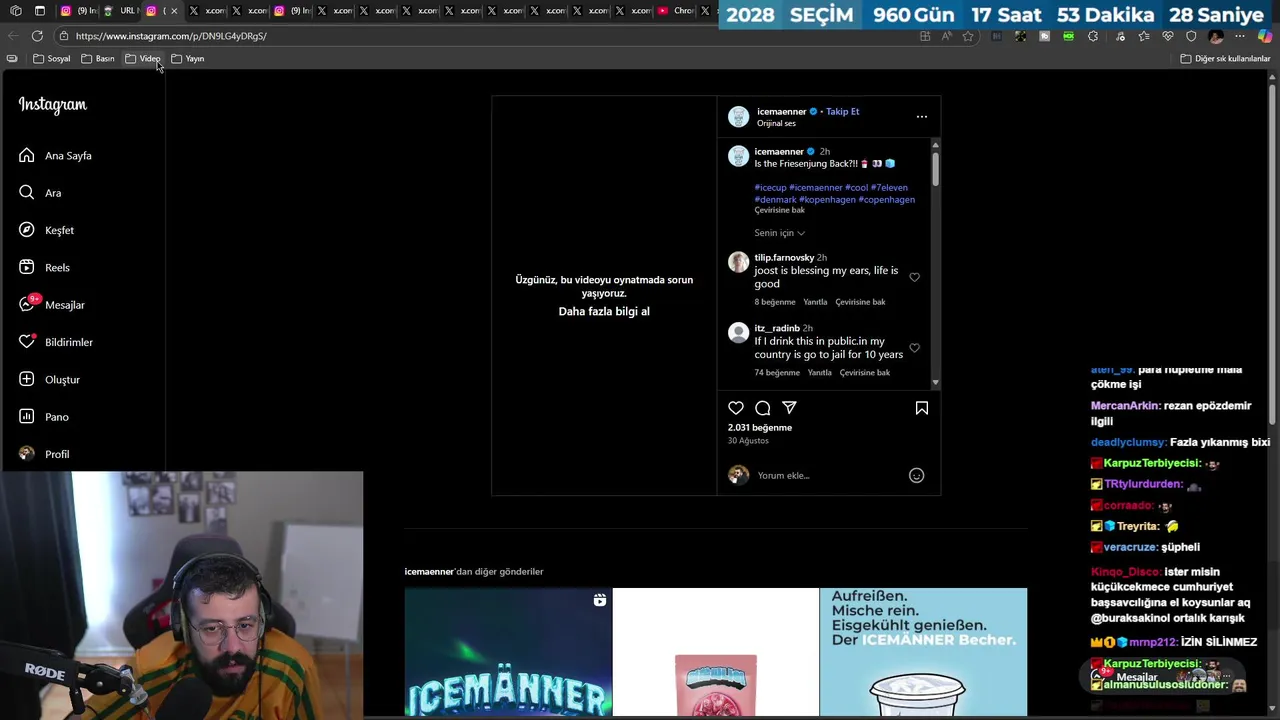The image size is (1280, 720).
Task: Open #copenhagen hashtag link
Action: 886,200
